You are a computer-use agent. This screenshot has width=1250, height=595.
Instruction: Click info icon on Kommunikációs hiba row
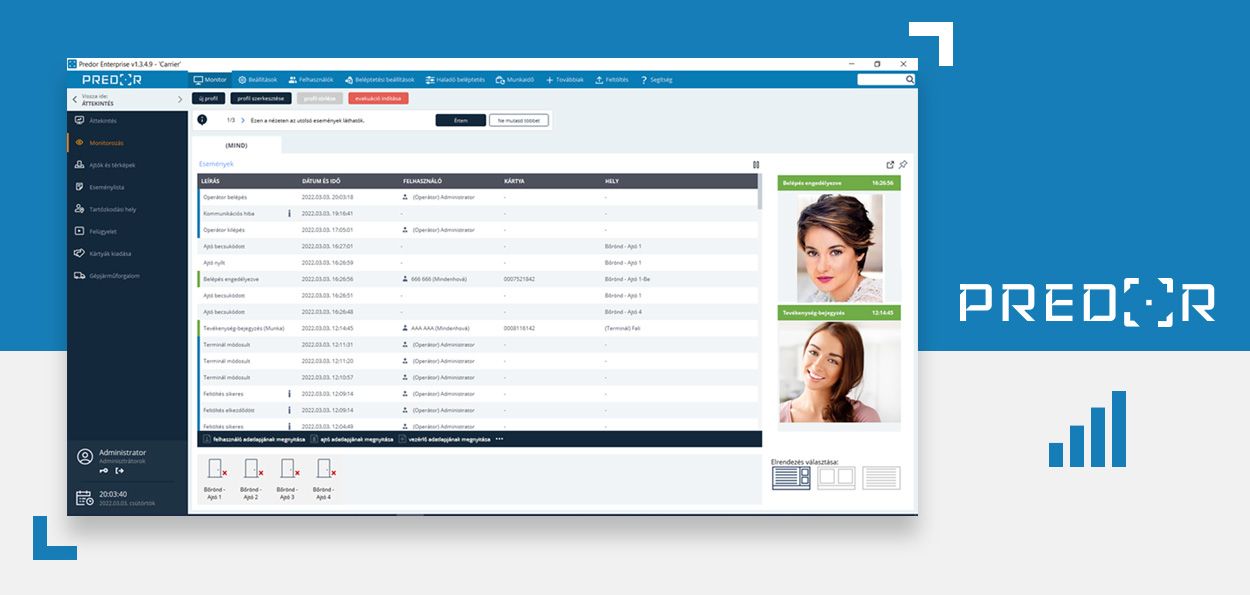[x=289, y=213]
